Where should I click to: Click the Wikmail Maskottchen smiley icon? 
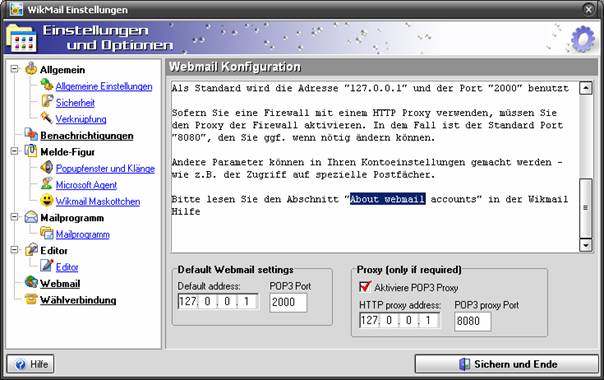tap(47, 200)
